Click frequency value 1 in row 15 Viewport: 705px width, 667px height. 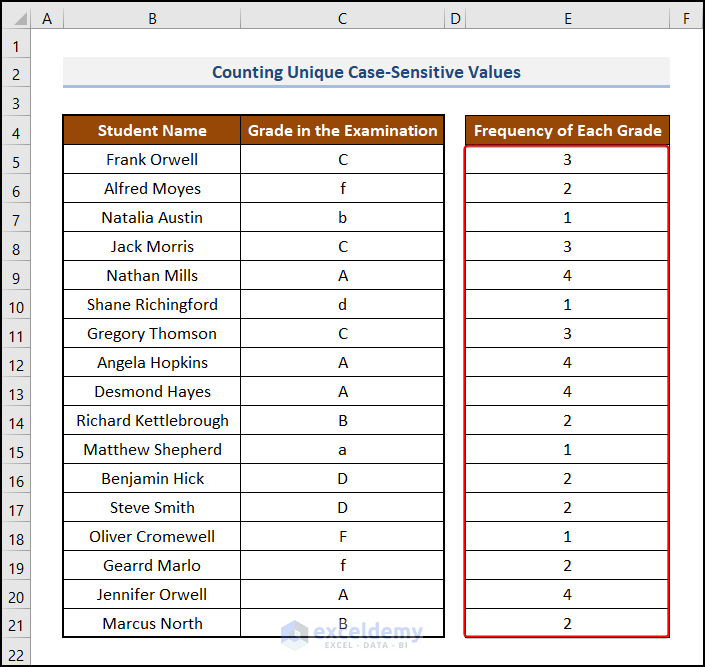[567, 450]
